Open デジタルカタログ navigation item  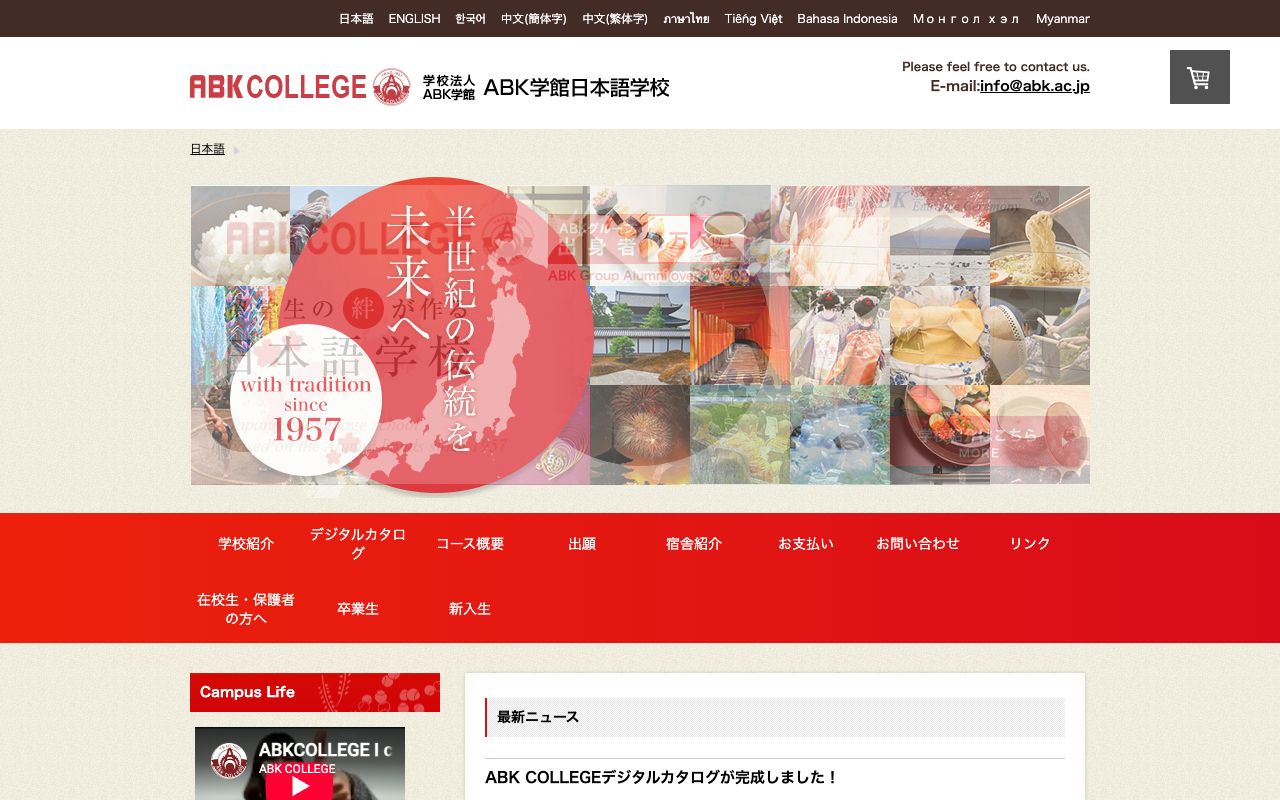pos(358,544)
